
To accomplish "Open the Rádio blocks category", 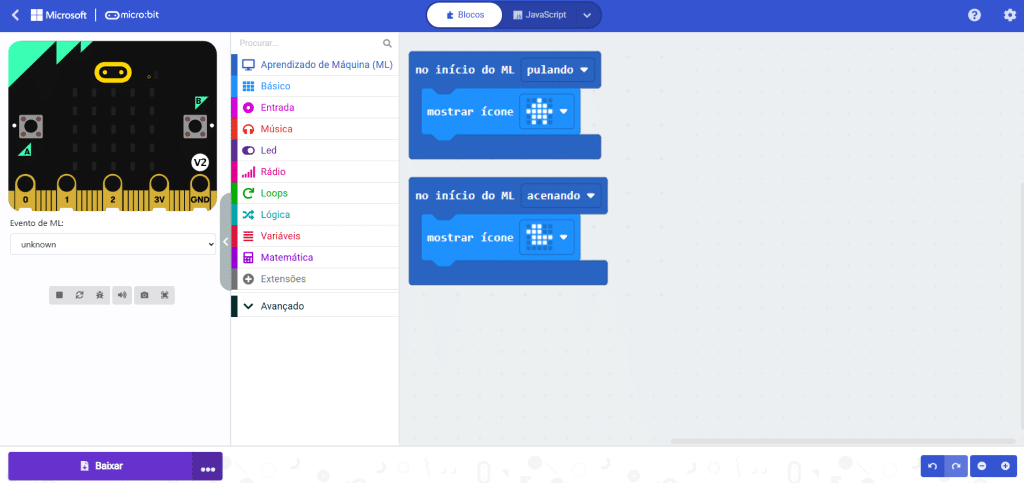I will [315, 172].
